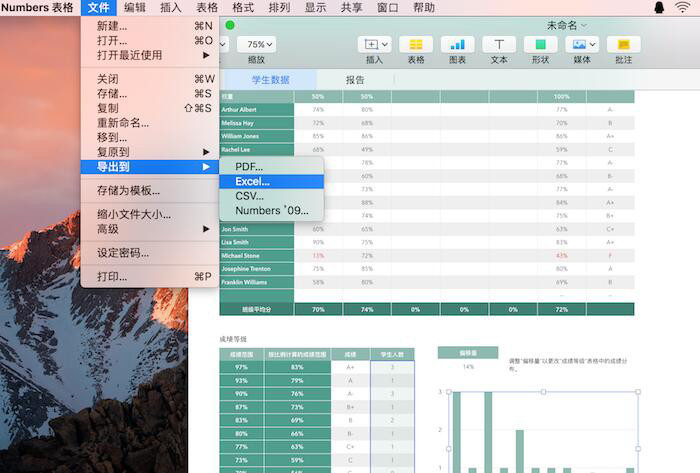Click the Jon Smith row header
Viewport: 700px width, 473px height.
click(x=257, y=229)
